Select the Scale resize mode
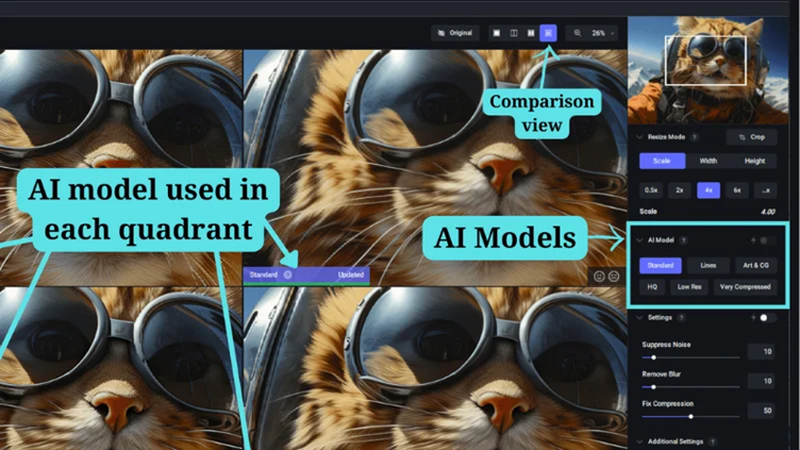Screen dimensions: 800x450 pyautogui.click(x=662, y=161)
